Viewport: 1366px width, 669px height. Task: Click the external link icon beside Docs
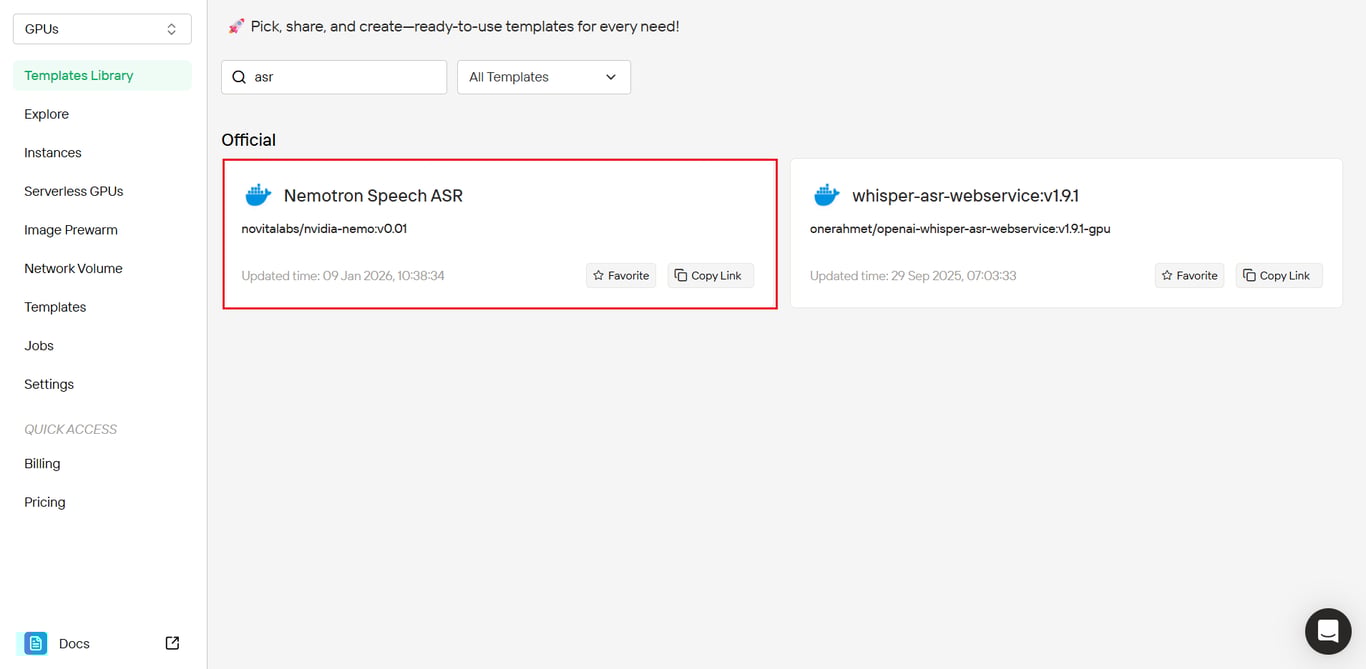click(x=172, y=643)
